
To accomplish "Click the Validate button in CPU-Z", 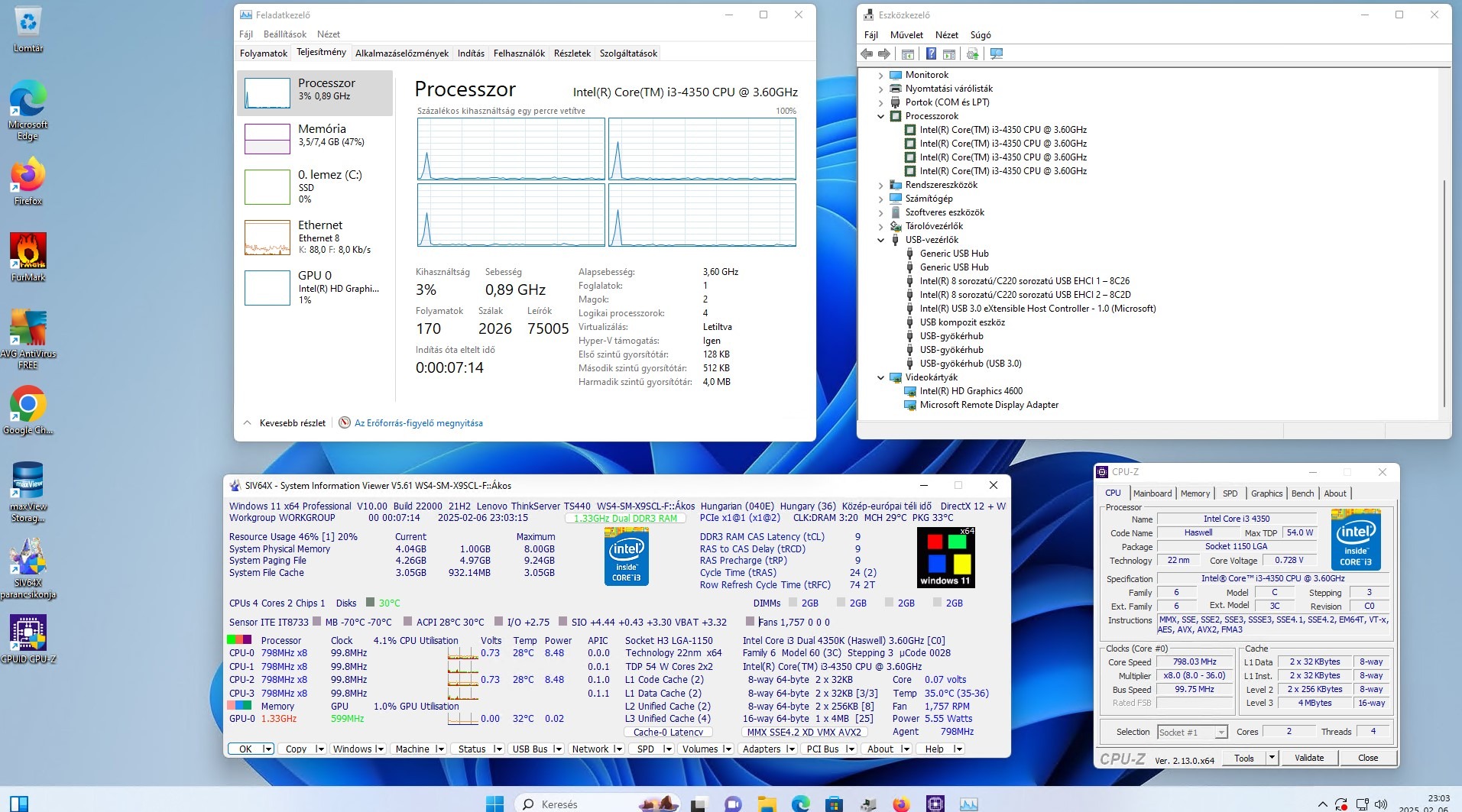I will point(1308,758).
